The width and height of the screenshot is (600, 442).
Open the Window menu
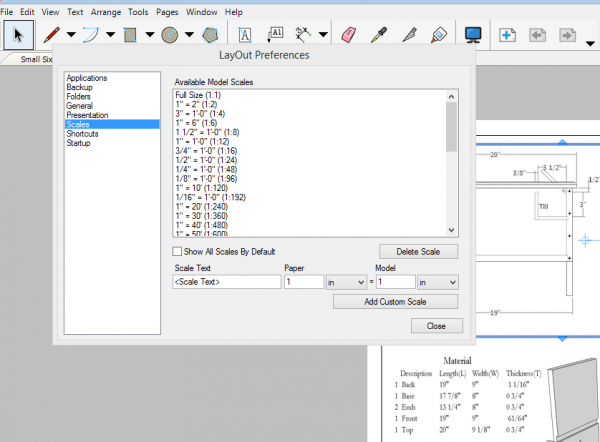click(202, 12)
